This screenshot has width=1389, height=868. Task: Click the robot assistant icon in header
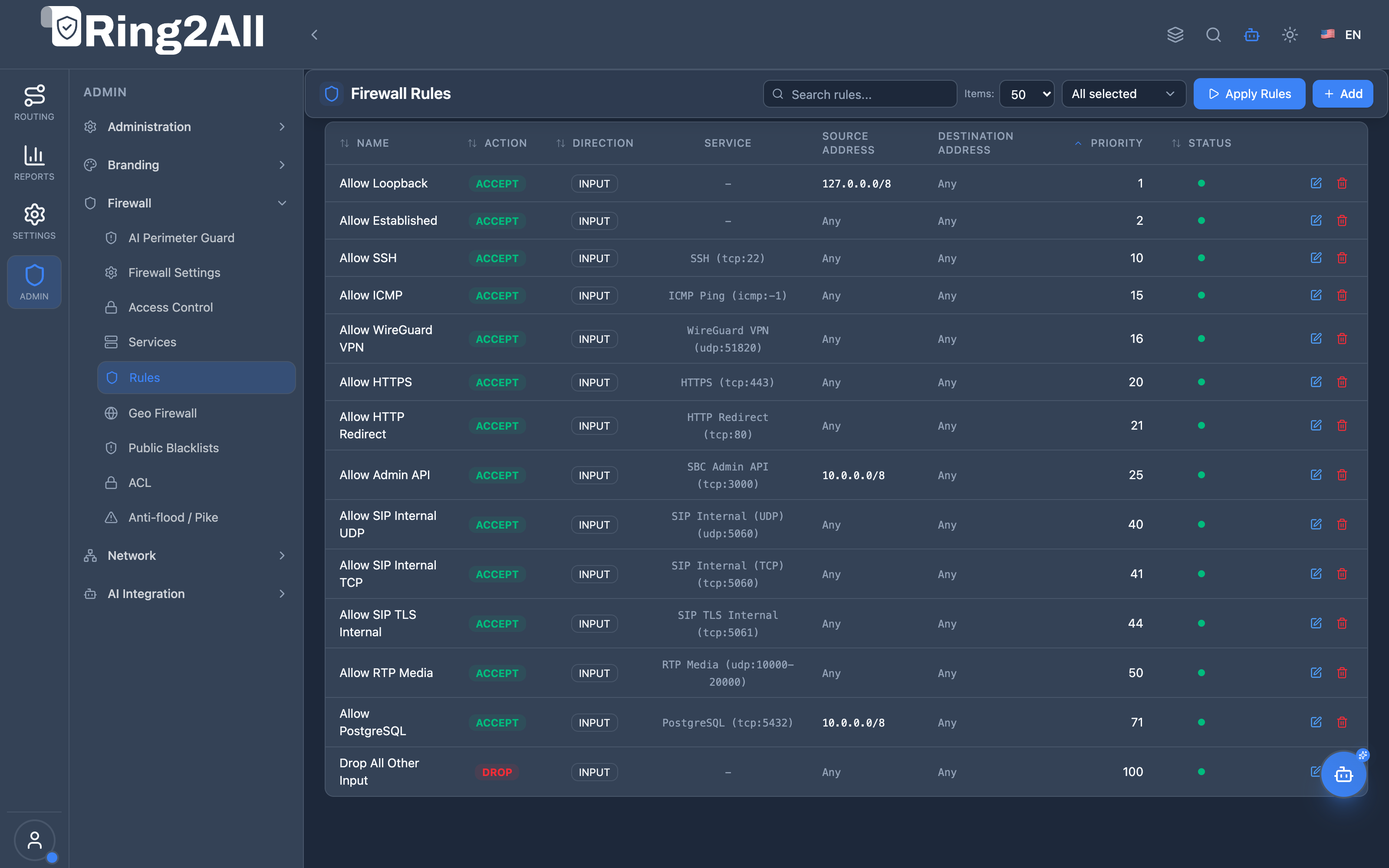pyautogui.click(x=1252, y=34)
